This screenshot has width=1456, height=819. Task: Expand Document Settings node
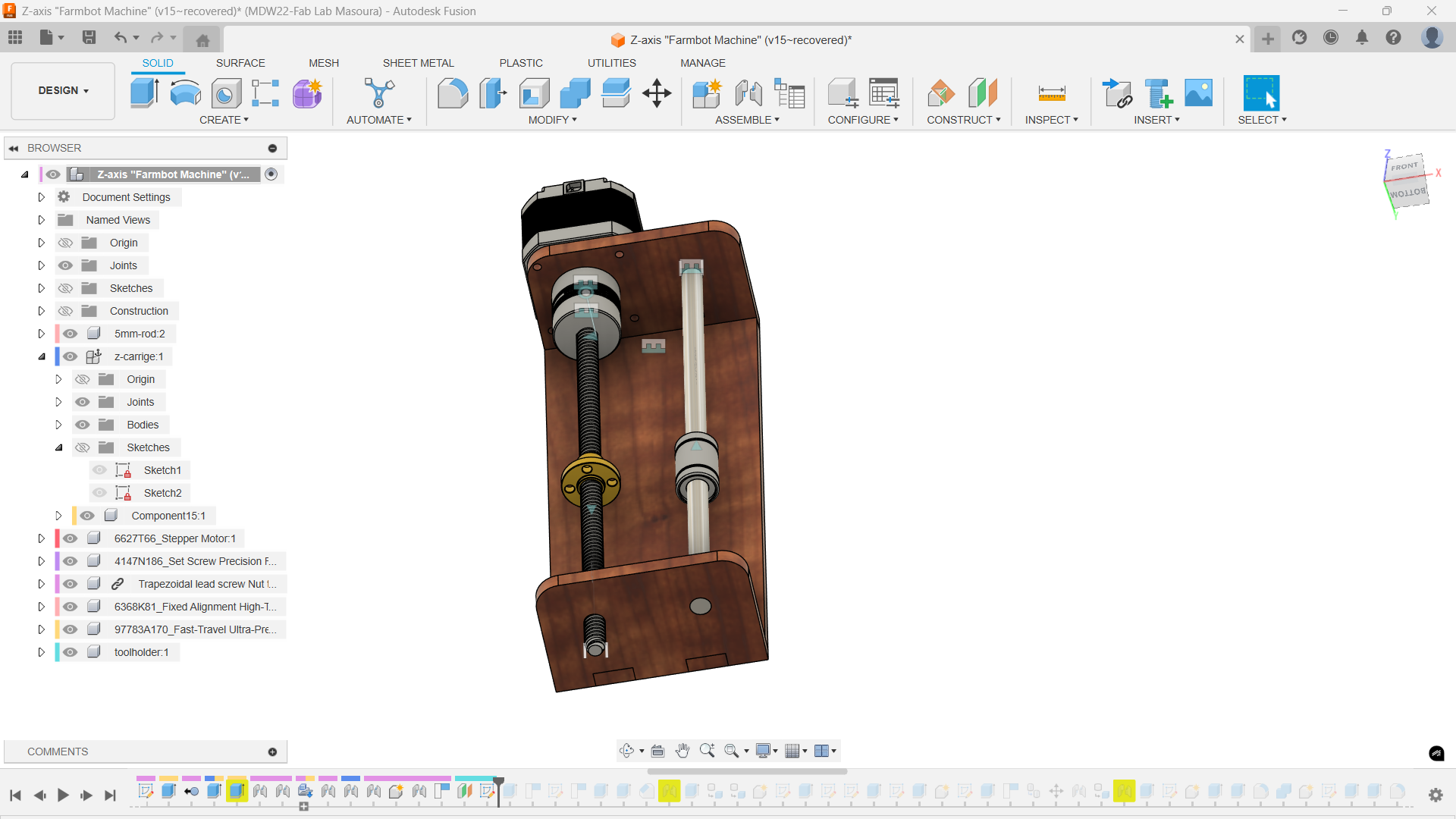pyautogui.click(x=42, y=197)
